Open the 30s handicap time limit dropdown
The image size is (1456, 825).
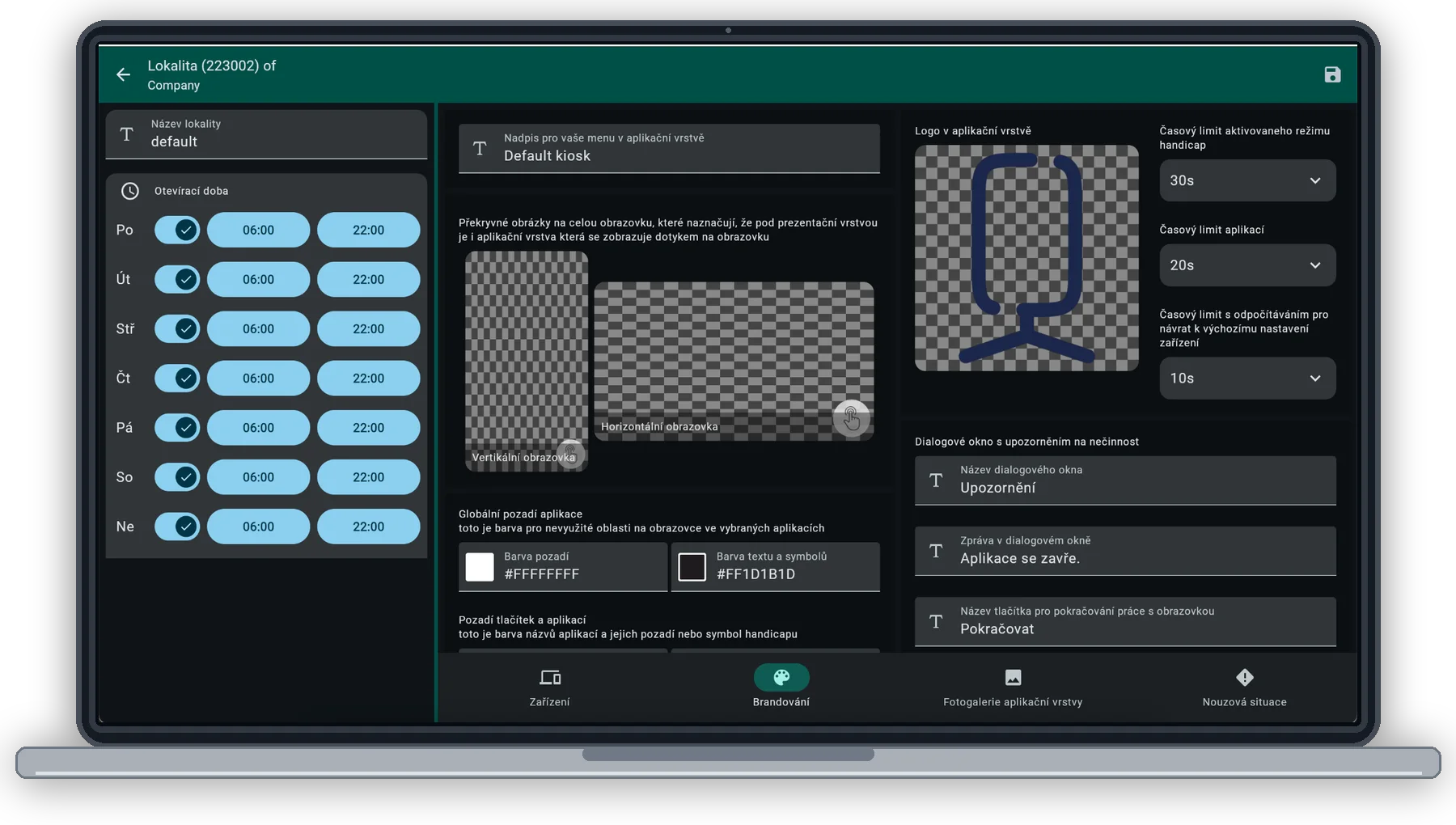1247,180
